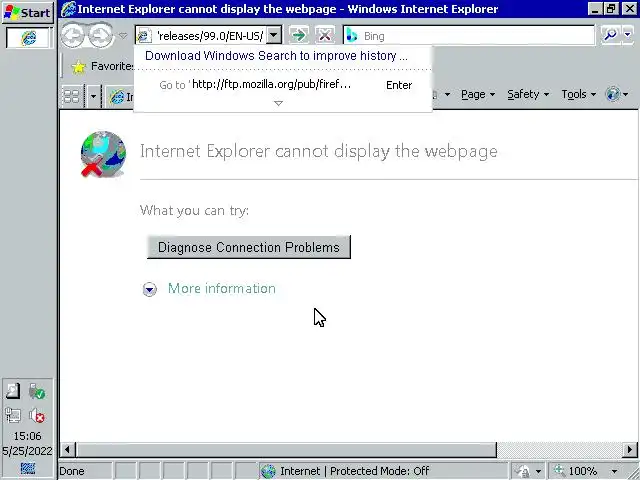Click the Internet Explorer taskbar button
Viewport: 640px width, 480px height.
pos(29,38)
